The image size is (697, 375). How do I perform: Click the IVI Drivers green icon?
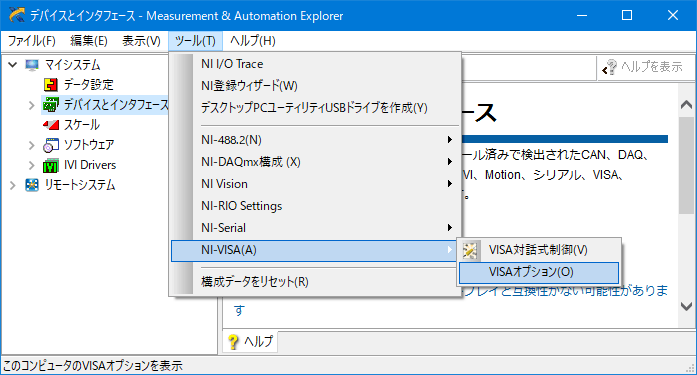(51, 165)
